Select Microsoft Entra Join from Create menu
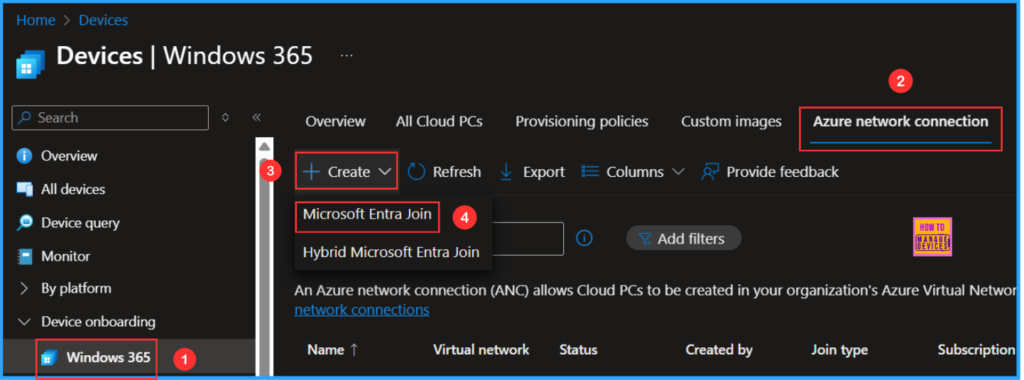The image size is (1024, 380). [367, 214]
